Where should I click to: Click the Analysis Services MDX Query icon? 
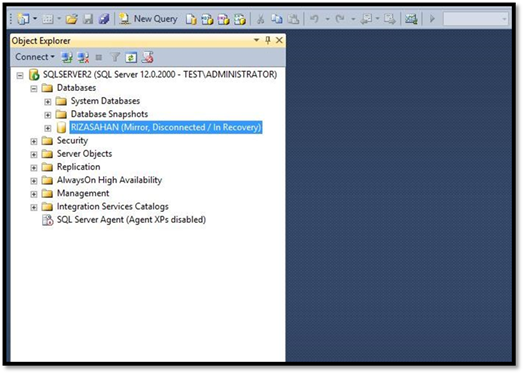(207, 19)
